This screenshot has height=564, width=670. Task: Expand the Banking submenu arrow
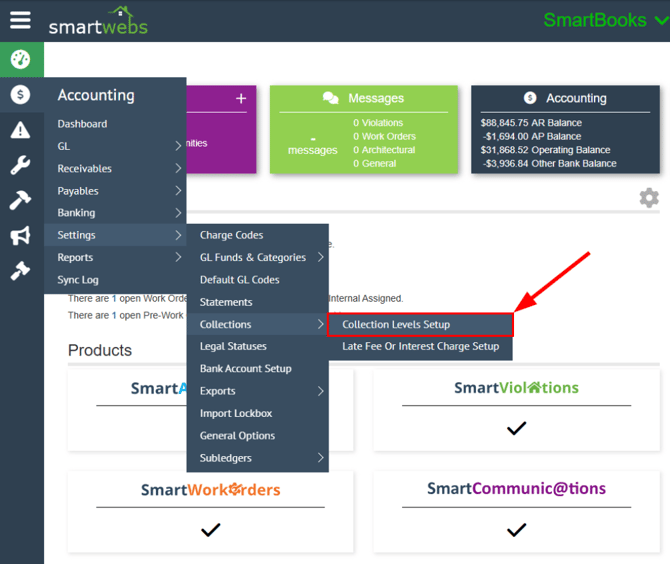pos(178,213)
